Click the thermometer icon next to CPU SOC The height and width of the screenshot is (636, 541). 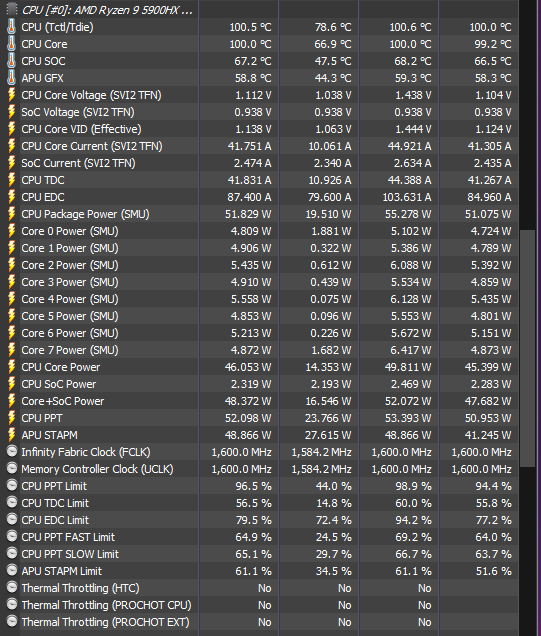(x=11, y=61)
